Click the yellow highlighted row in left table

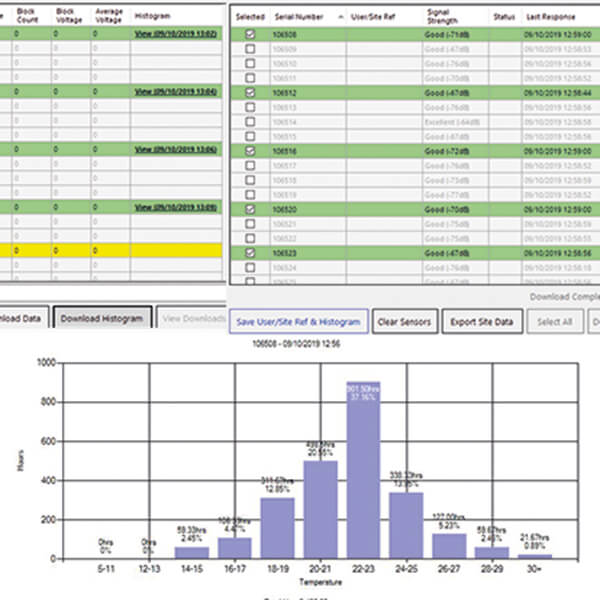point(110,252)
